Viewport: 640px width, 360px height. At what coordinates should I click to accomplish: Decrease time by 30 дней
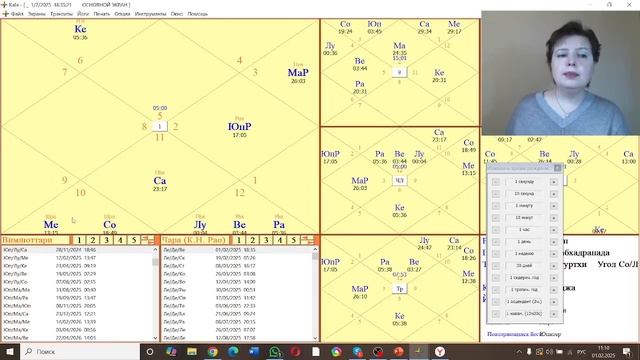point(496,266)
